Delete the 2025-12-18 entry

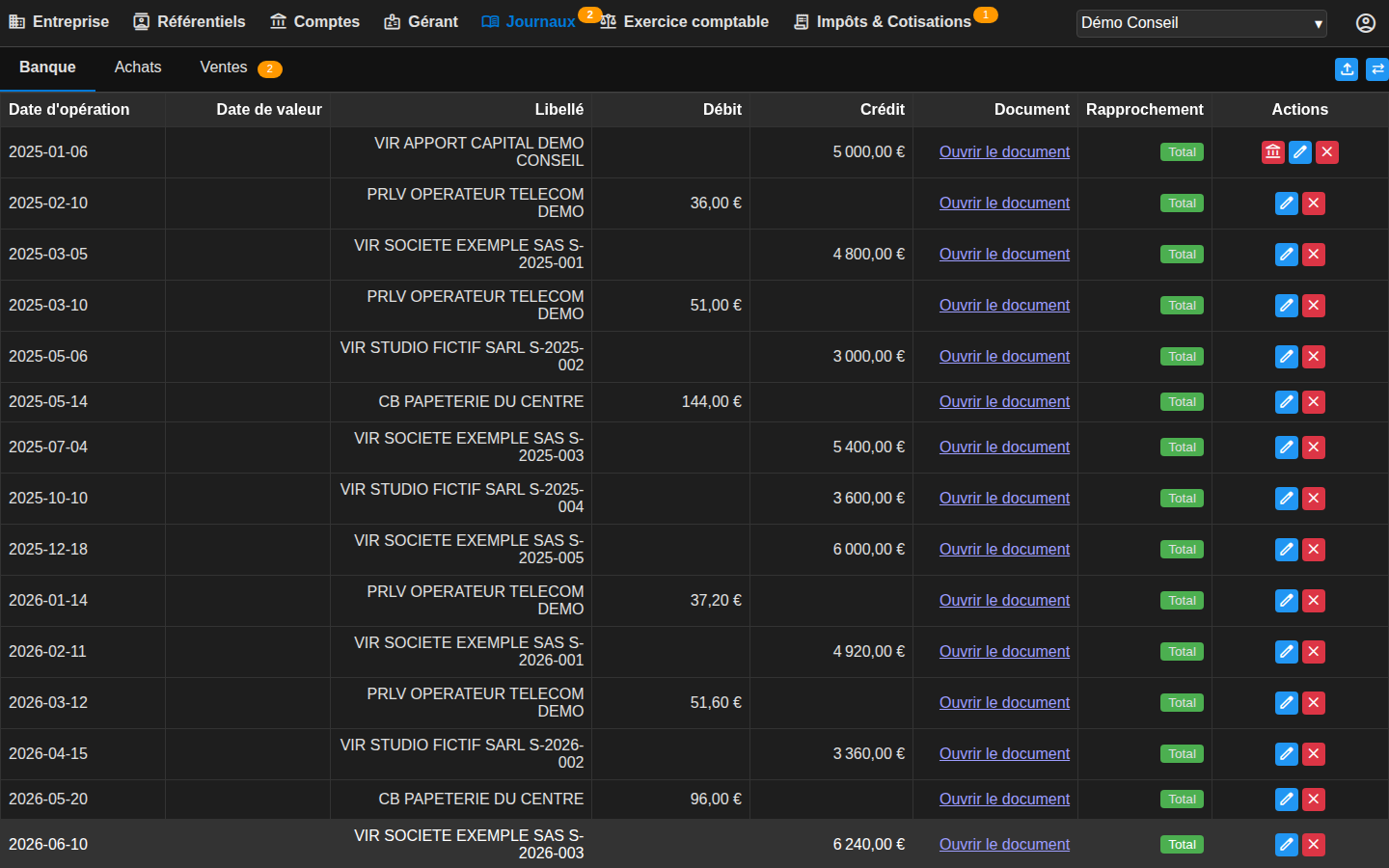[1314, 550]
